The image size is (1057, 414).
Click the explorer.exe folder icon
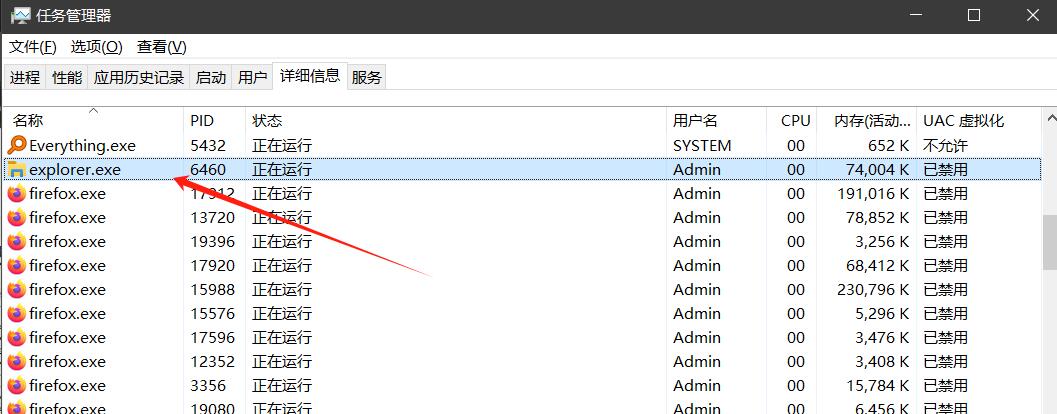click(x=16, y=169)
